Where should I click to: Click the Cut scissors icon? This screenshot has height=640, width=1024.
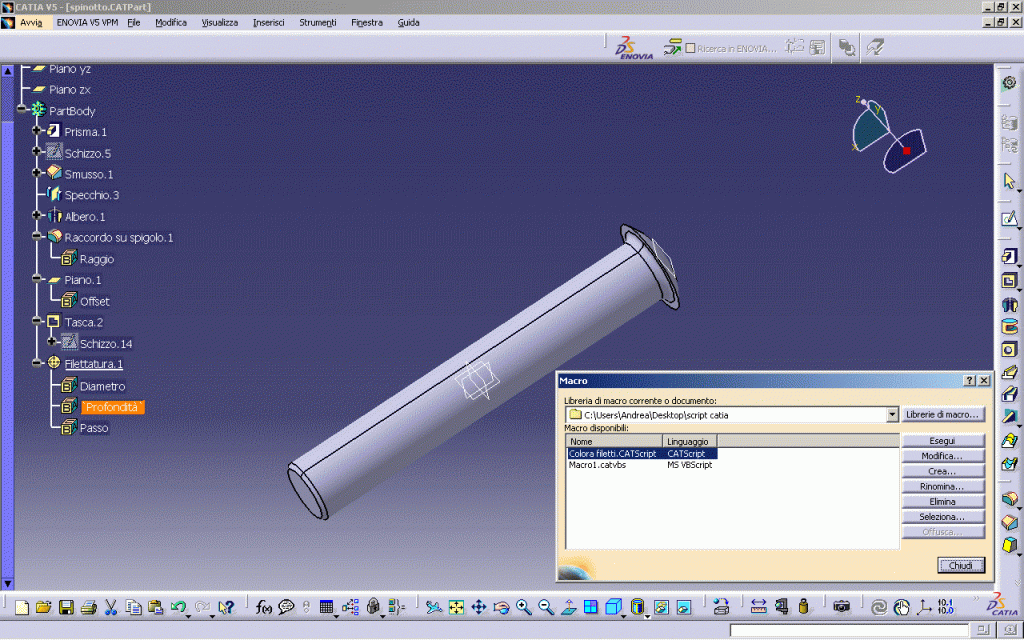[x=111, y=607]
